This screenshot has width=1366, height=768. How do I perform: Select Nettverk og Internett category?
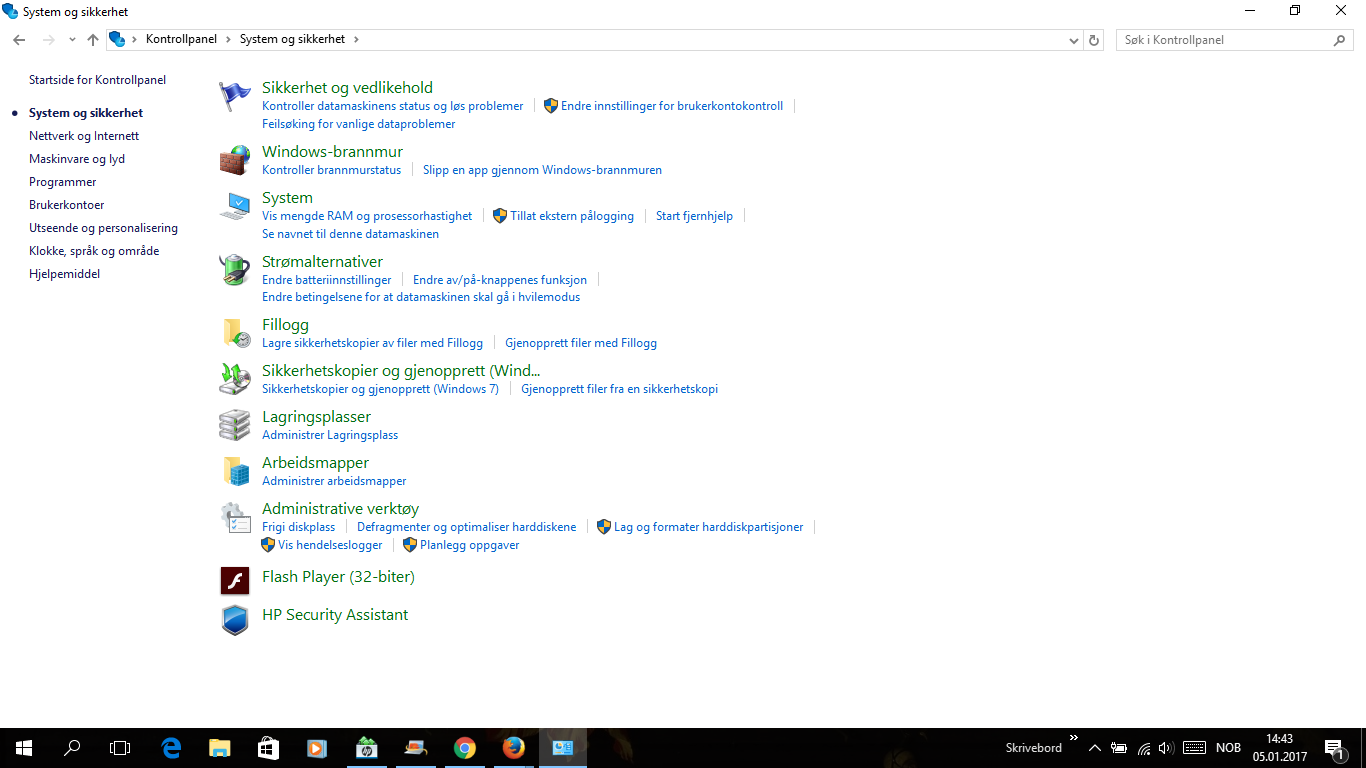(84, 136)
